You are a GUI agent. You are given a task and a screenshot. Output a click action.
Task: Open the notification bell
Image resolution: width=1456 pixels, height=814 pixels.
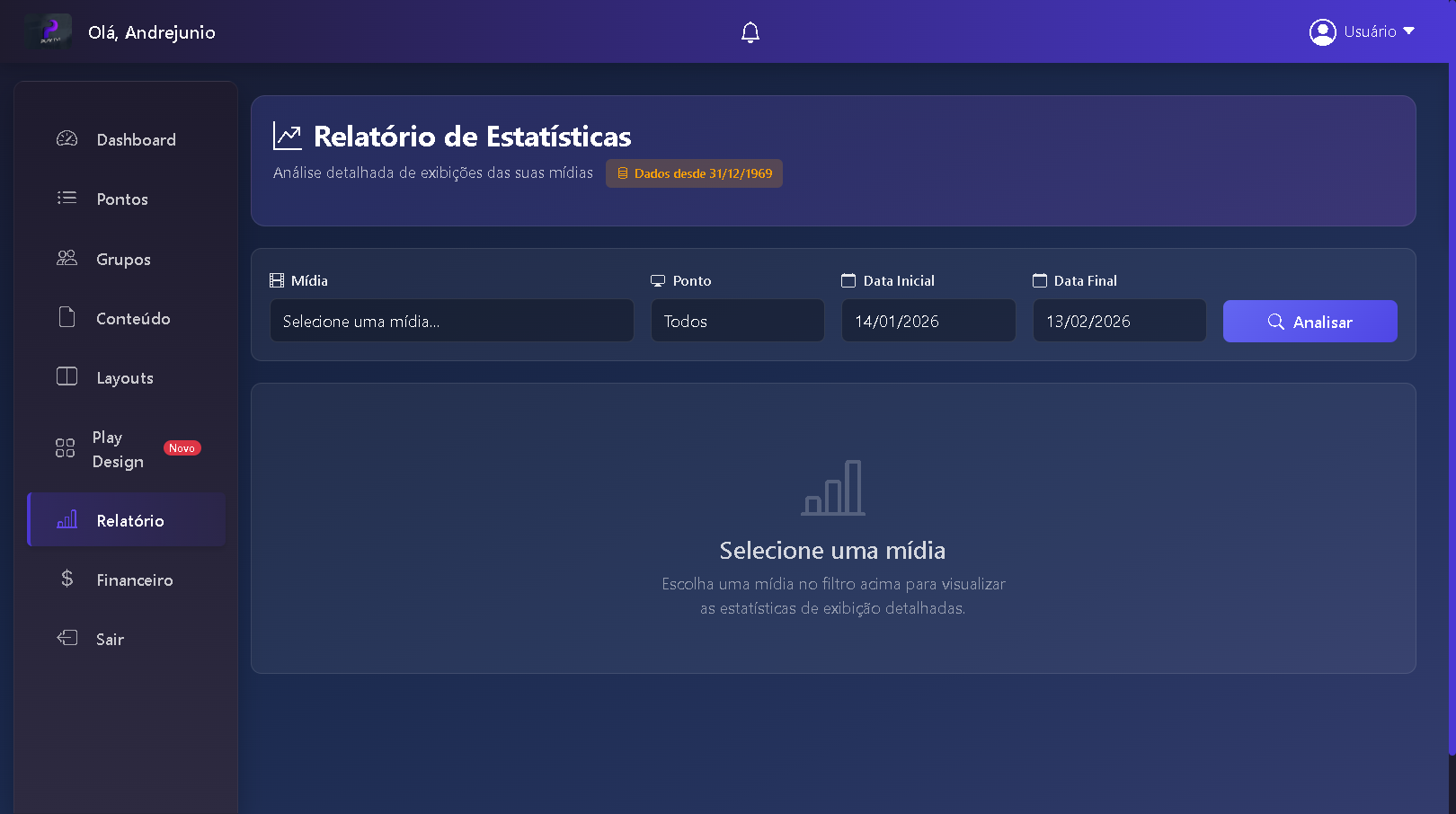pyautogui.click(x=750, y=31)
